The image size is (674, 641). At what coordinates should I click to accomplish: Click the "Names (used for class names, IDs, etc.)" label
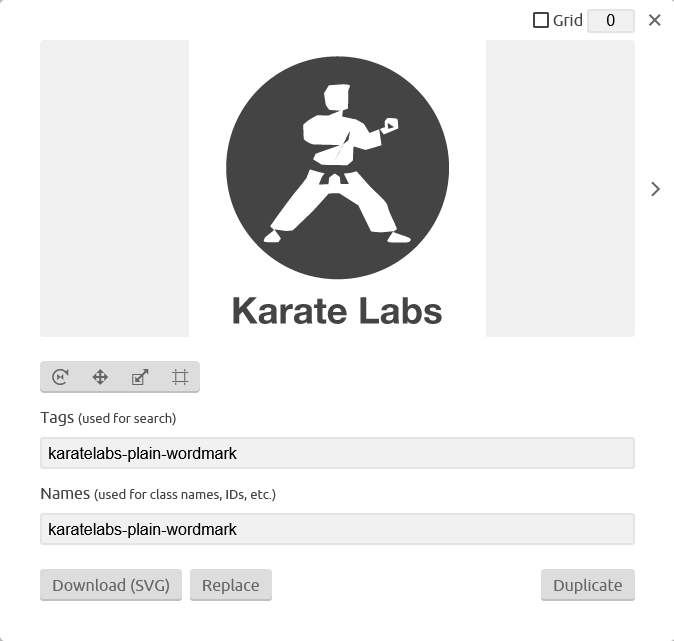[x=158, y=494]
